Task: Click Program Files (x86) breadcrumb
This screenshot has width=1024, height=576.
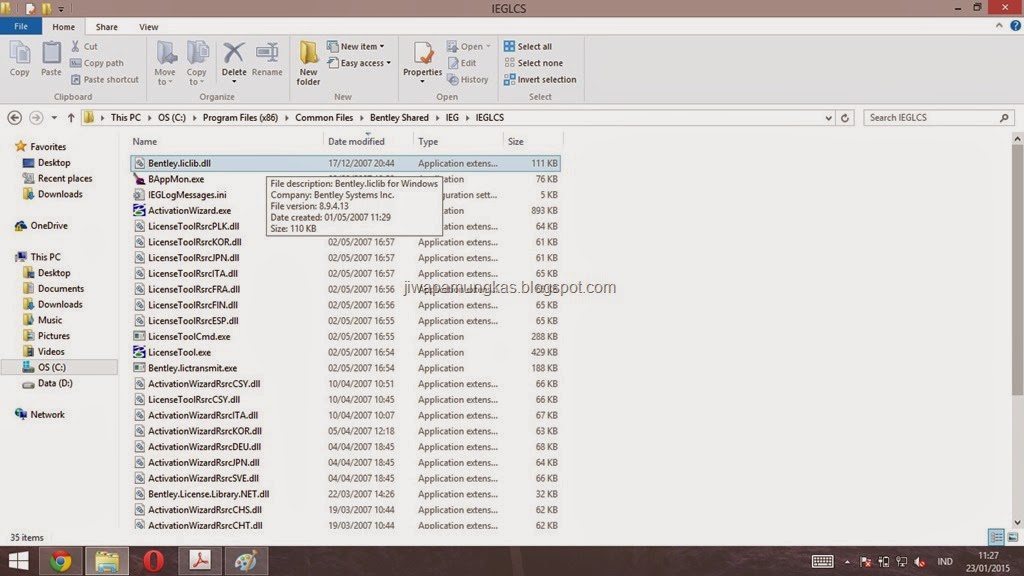Action: tap(240, 118)
